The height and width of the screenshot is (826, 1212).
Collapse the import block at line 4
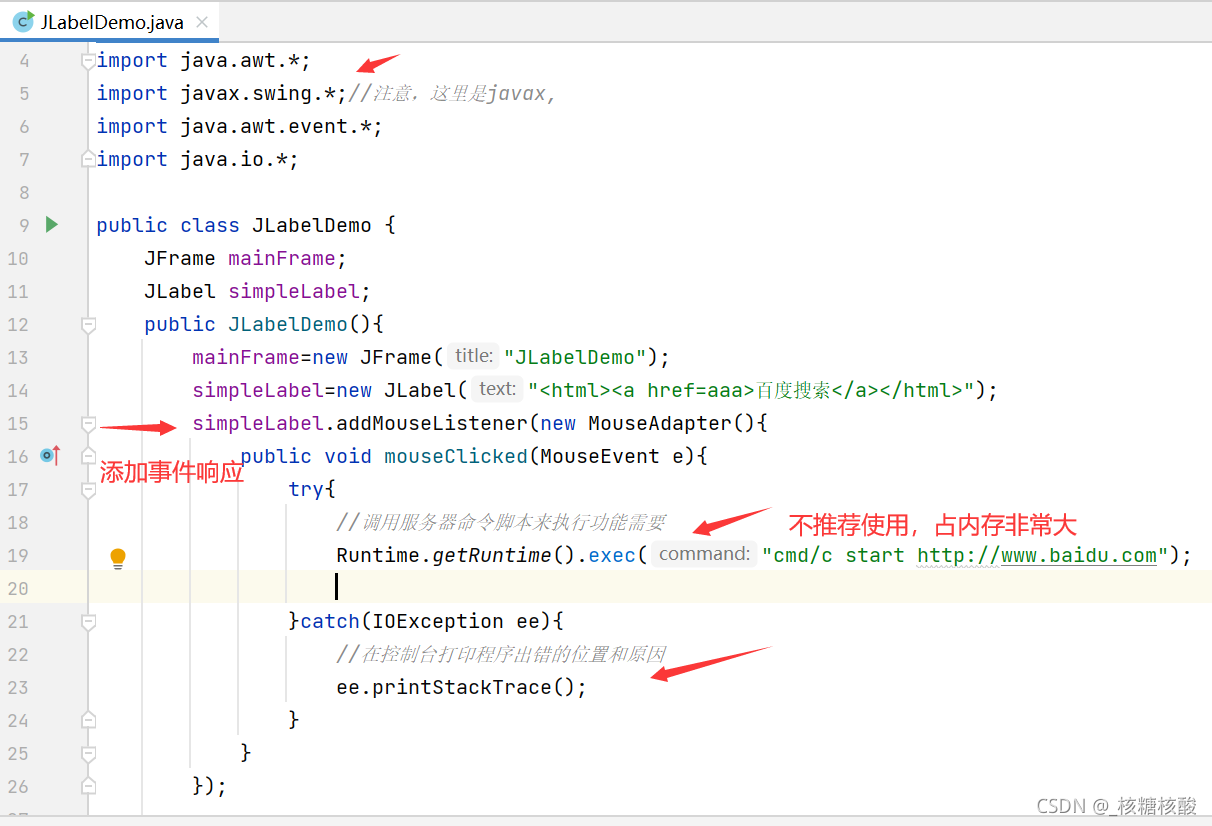[88, 61]
